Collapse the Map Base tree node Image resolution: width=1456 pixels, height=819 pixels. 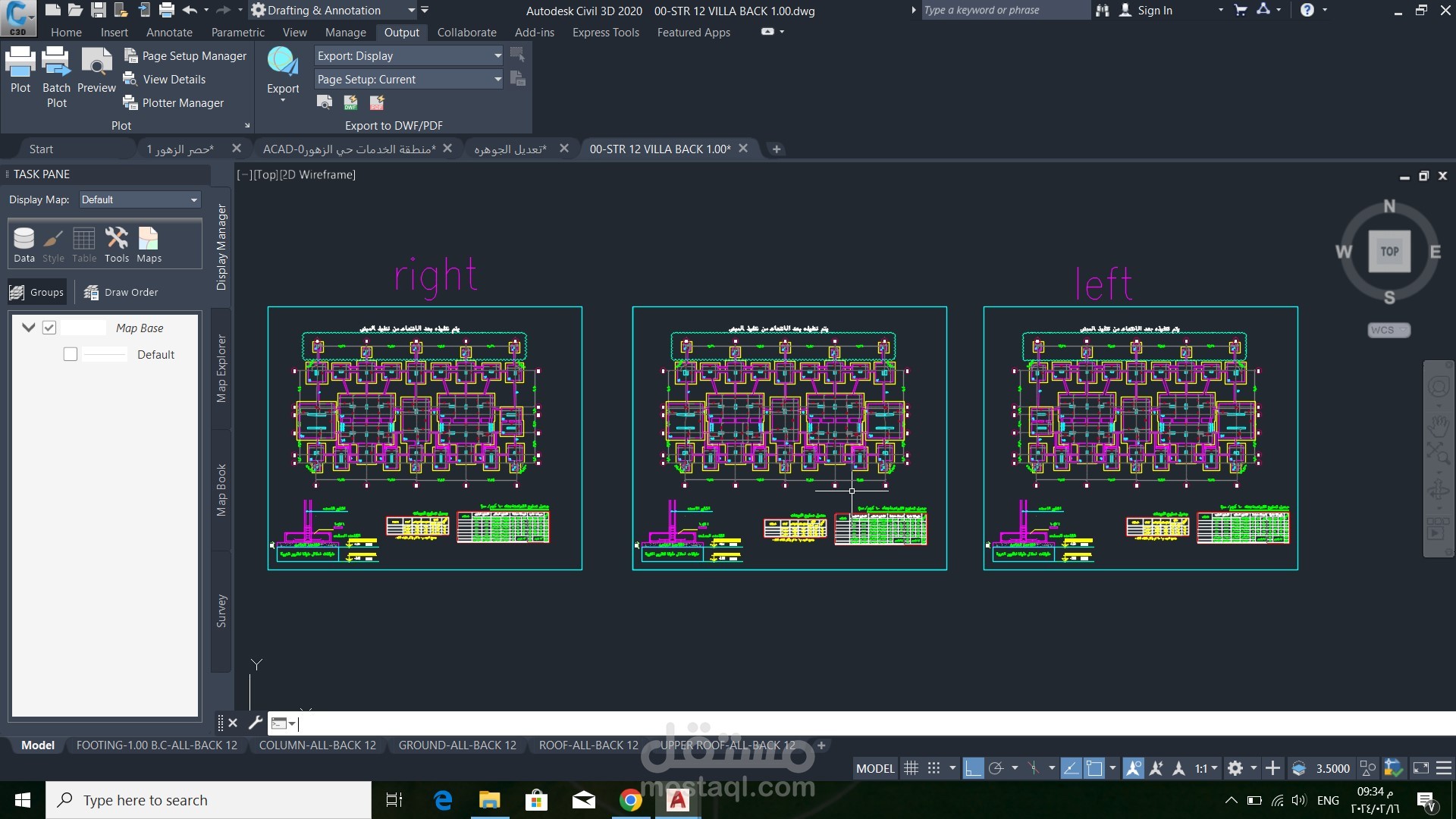pyautogui.click(x=29, y=328)
